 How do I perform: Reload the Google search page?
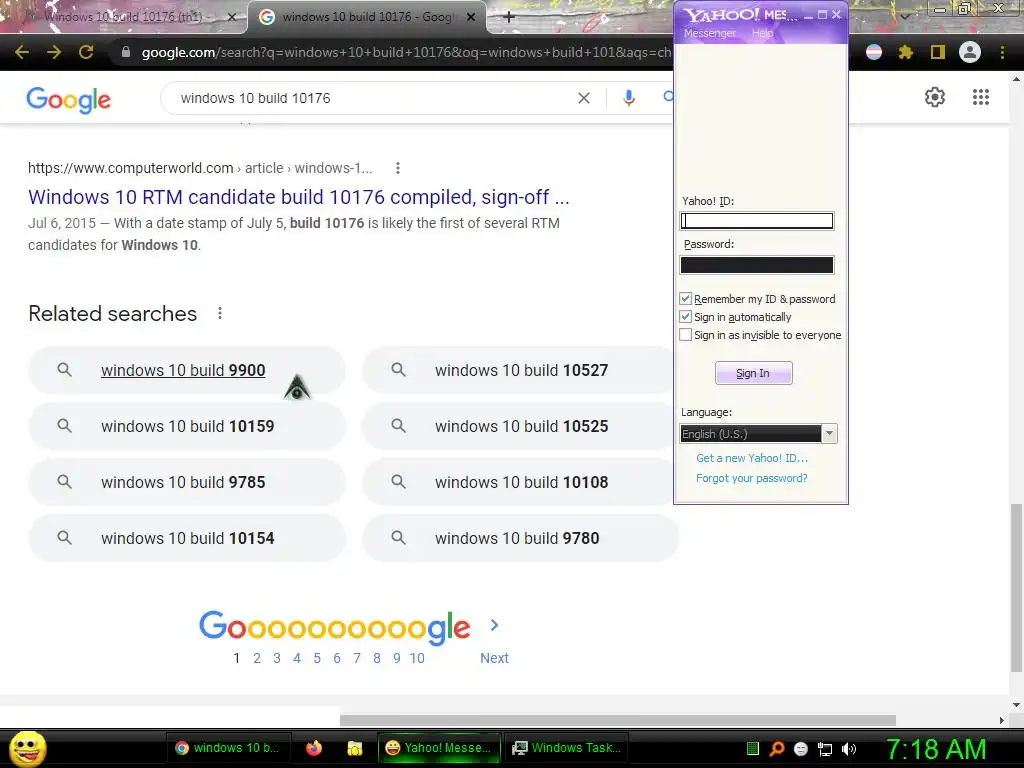tap(86, 52)
